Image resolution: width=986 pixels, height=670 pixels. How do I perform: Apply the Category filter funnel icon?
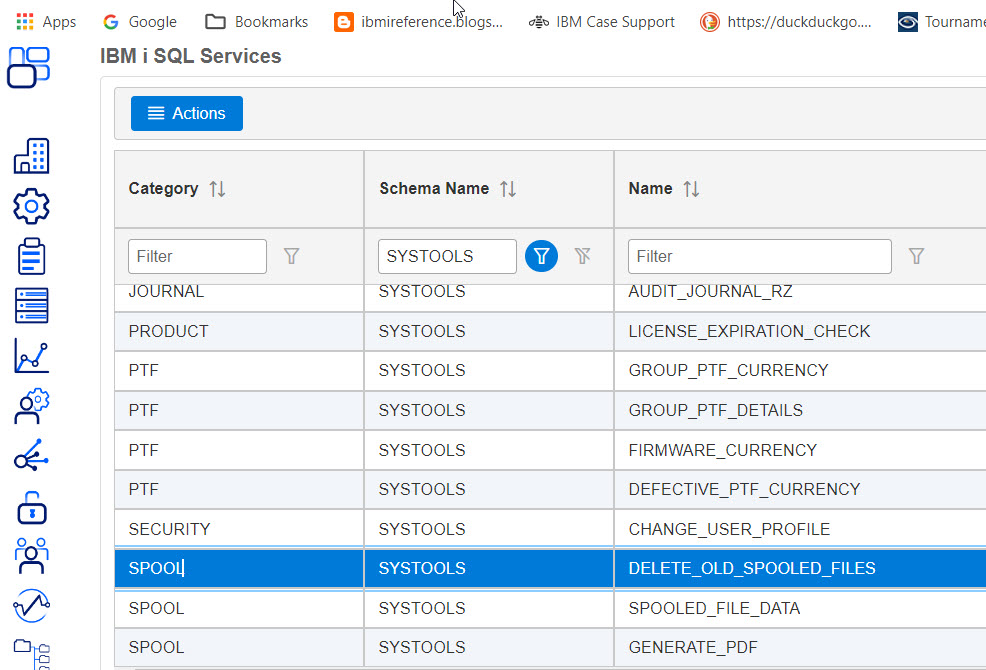(x=291, y=256)
